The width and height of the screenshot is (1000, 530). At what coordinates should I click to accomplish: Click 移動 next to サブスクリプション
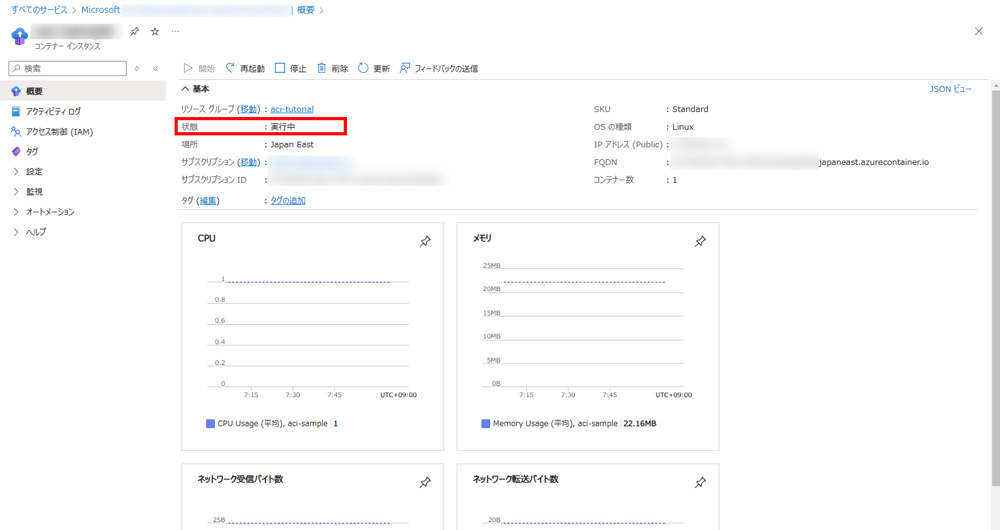[249, 162]
